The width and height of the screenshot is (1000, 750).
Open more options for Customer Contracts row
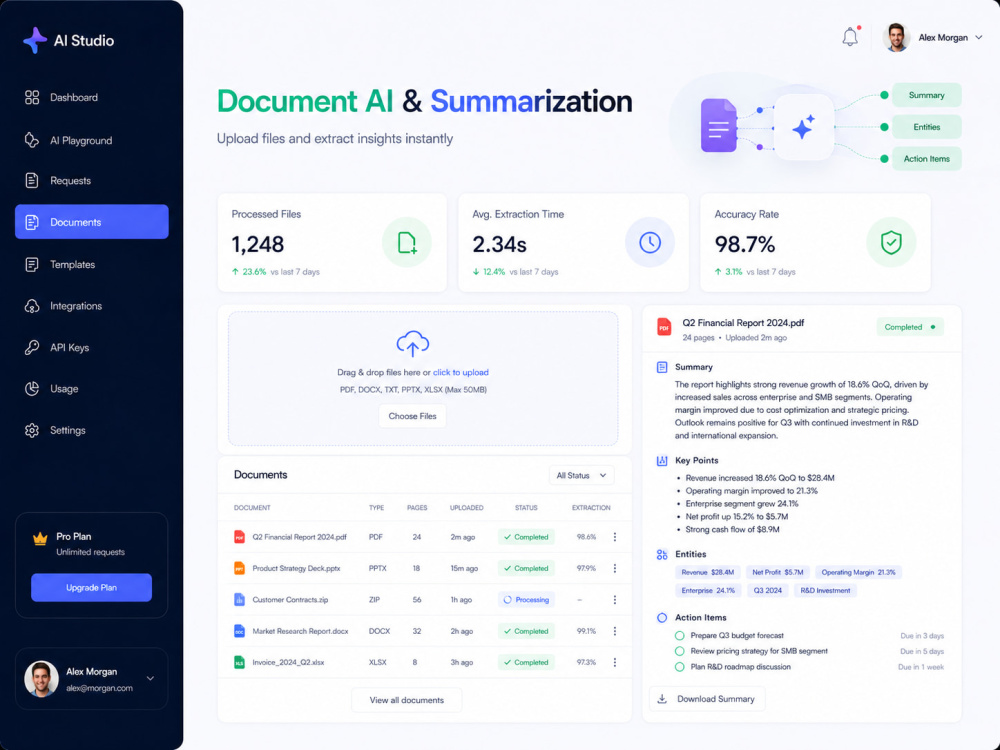615,599
